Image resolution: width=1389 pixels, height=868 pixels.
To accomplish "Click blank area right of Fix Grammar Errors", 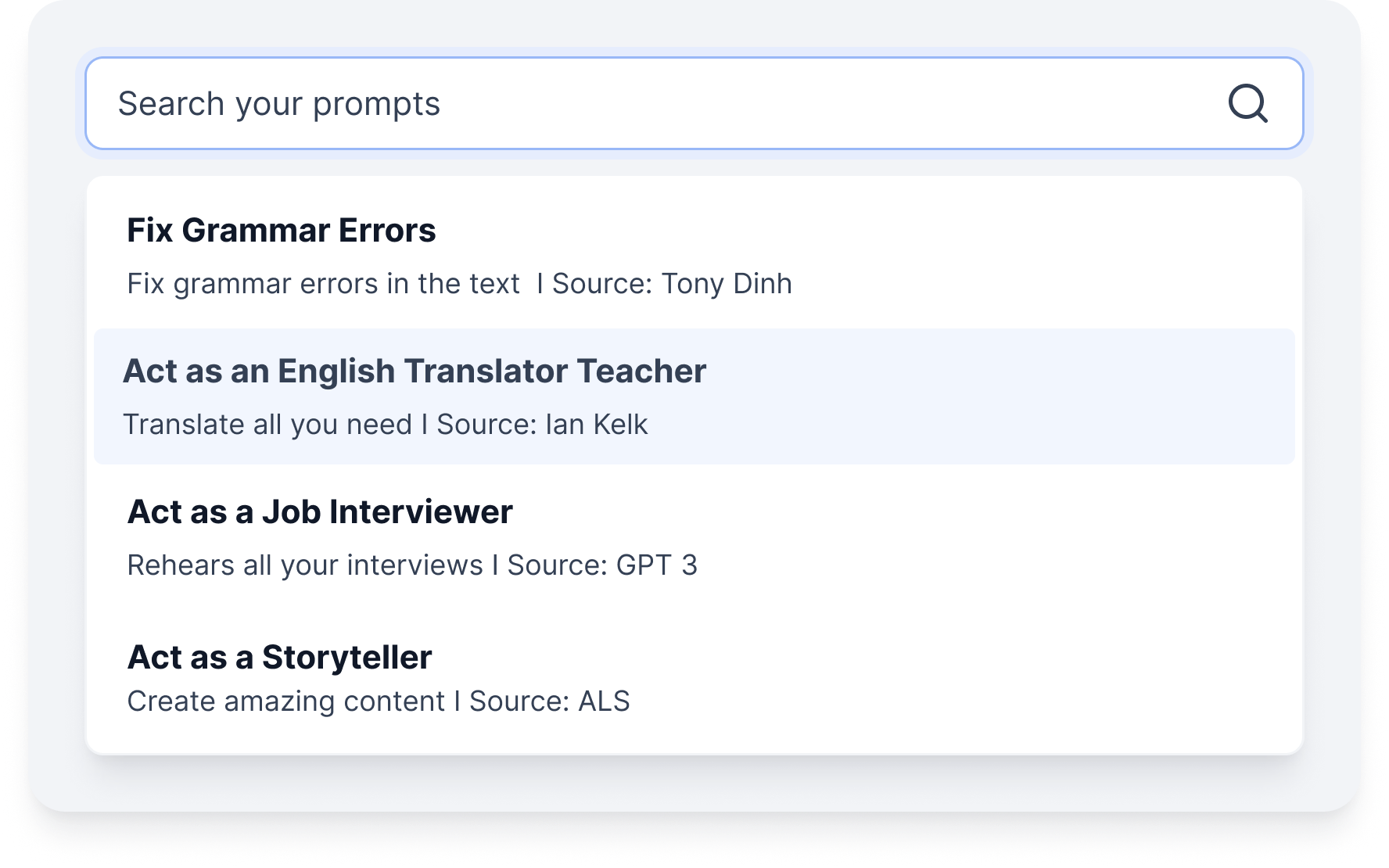I will tap(860, 231).
